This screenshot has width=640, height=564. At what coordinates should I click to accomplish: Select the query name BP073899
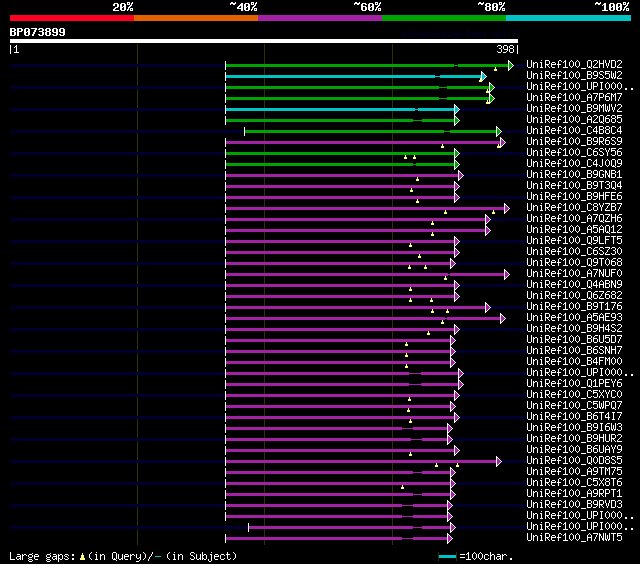[38, 32]
